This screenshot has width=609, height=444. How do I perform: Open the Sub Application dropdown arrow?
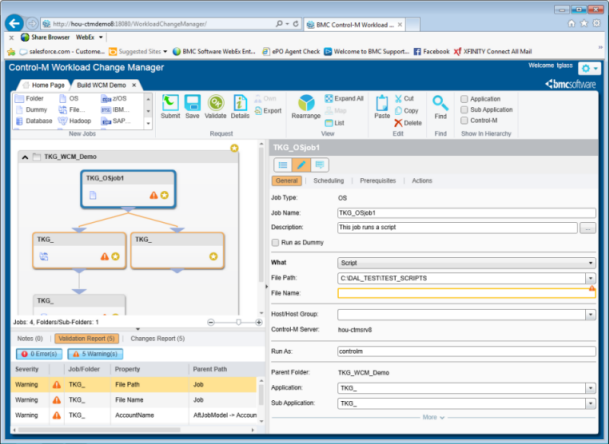(590, 404)
